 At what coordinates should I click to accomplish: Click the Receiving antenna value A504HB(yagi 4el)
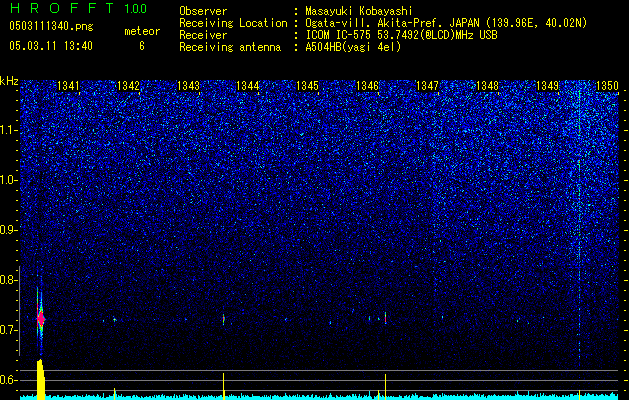click(353, 47)
